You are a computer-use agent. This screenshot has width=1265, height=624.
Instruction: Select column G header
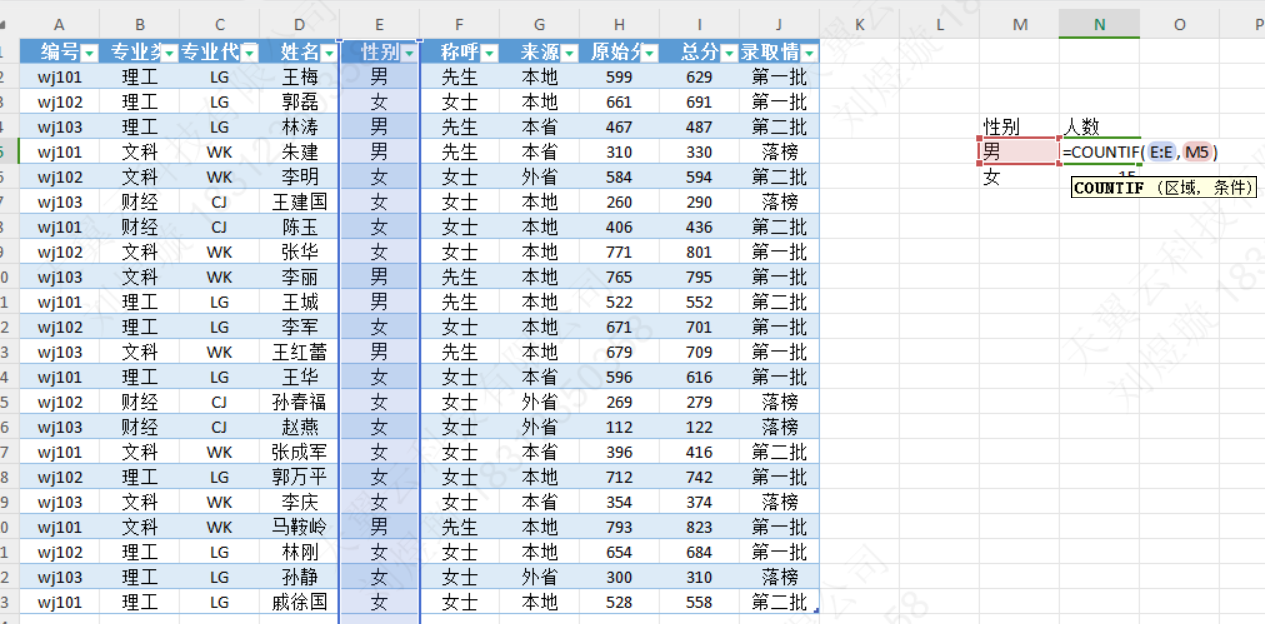pos(539,24)
